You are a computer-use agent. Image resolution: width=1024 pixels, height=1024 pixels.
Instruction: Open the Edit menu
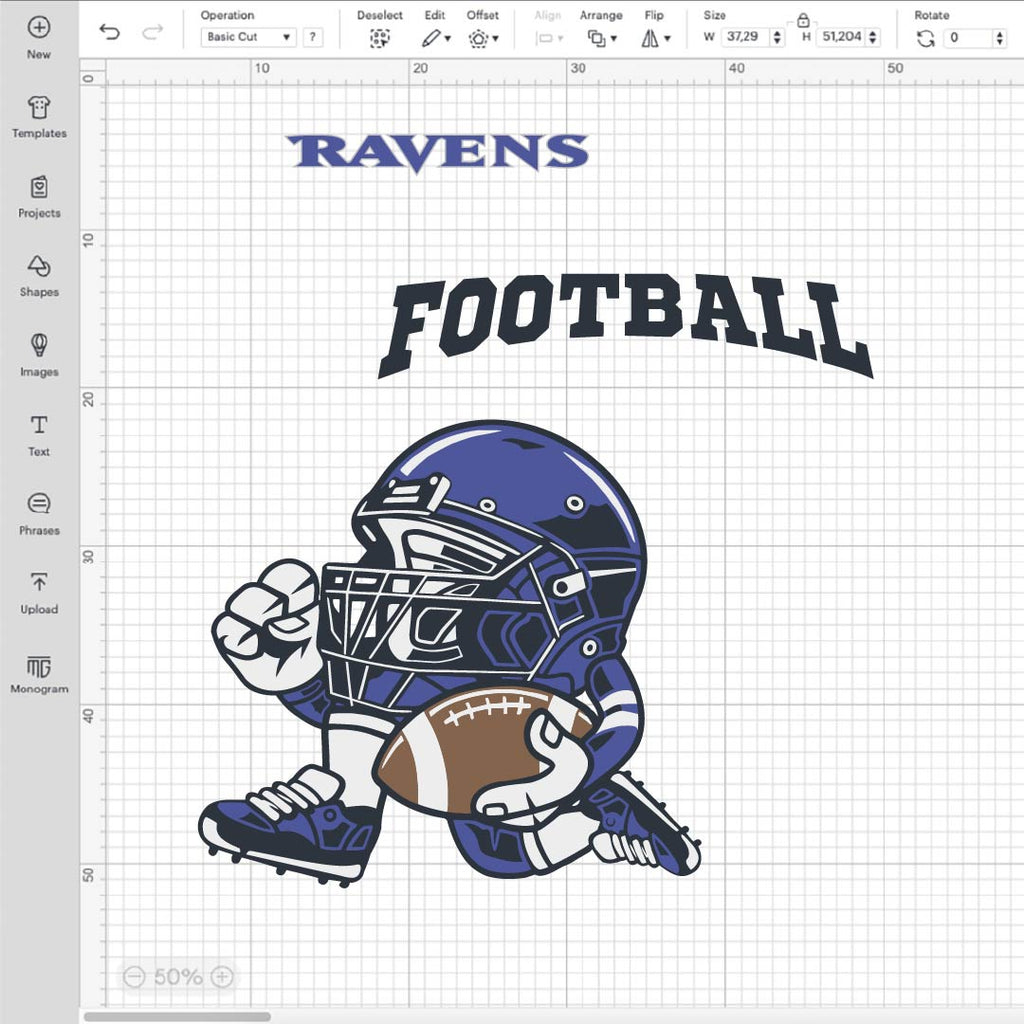point(435,38)
